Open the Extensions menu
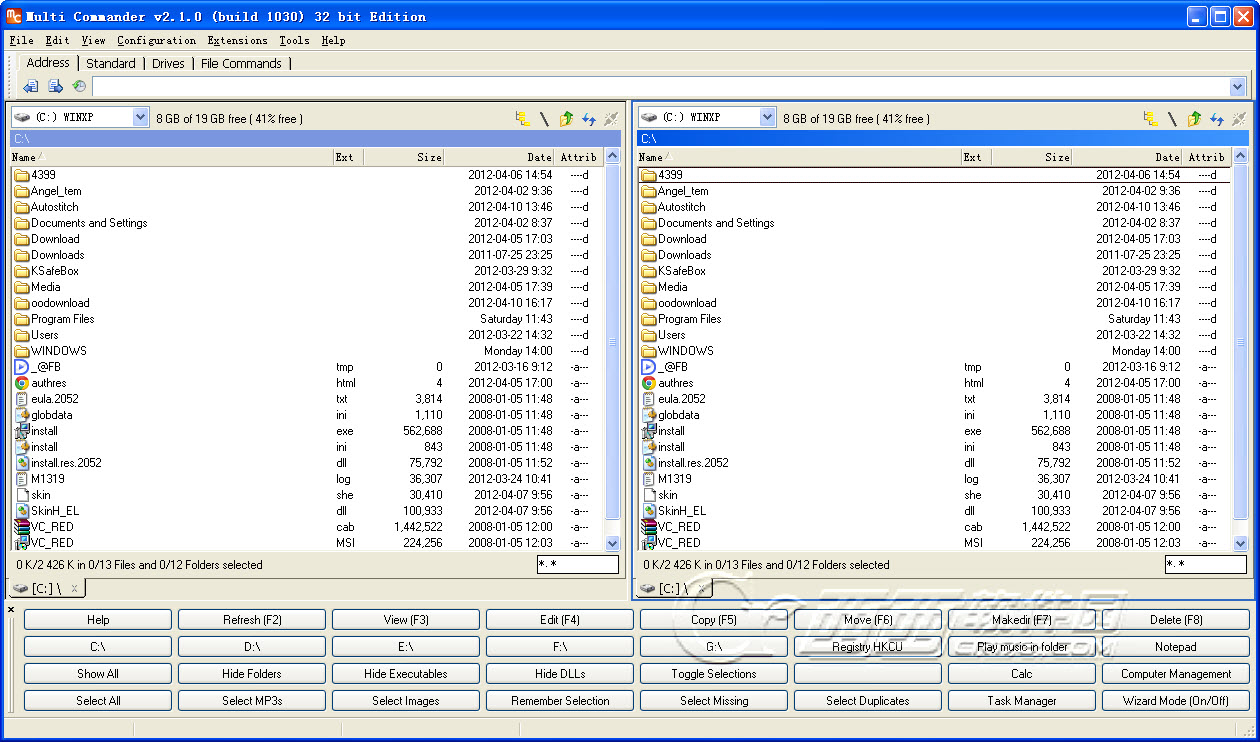This screenshot has height=742, width=1260. click(237, 41)
